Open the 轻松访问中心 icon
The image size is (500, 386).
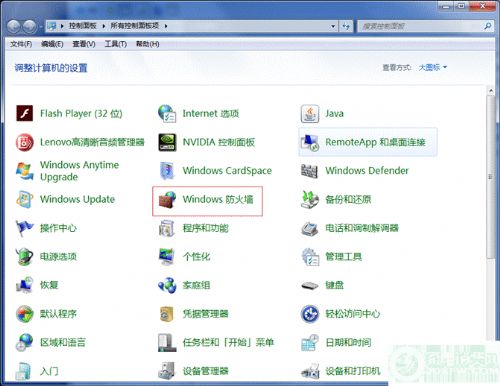[310, 314]
